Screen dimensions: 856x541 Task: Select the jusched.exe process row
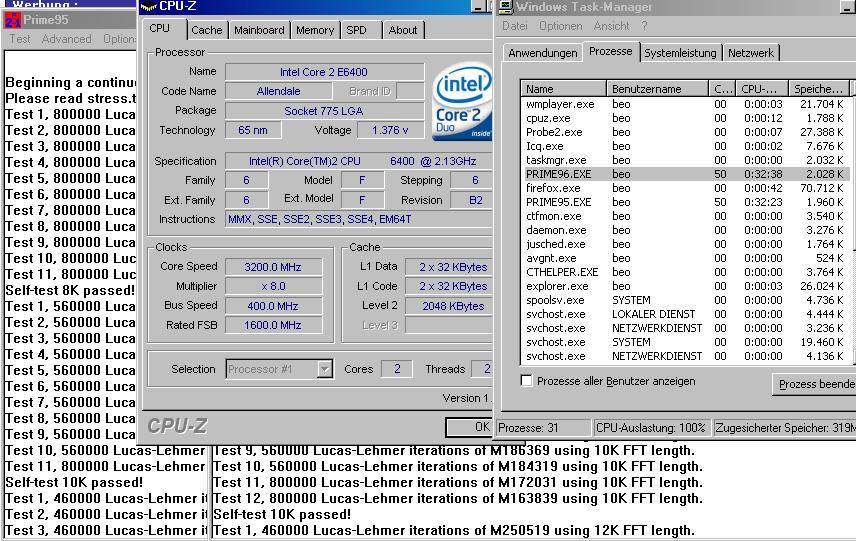click(685, 244)
